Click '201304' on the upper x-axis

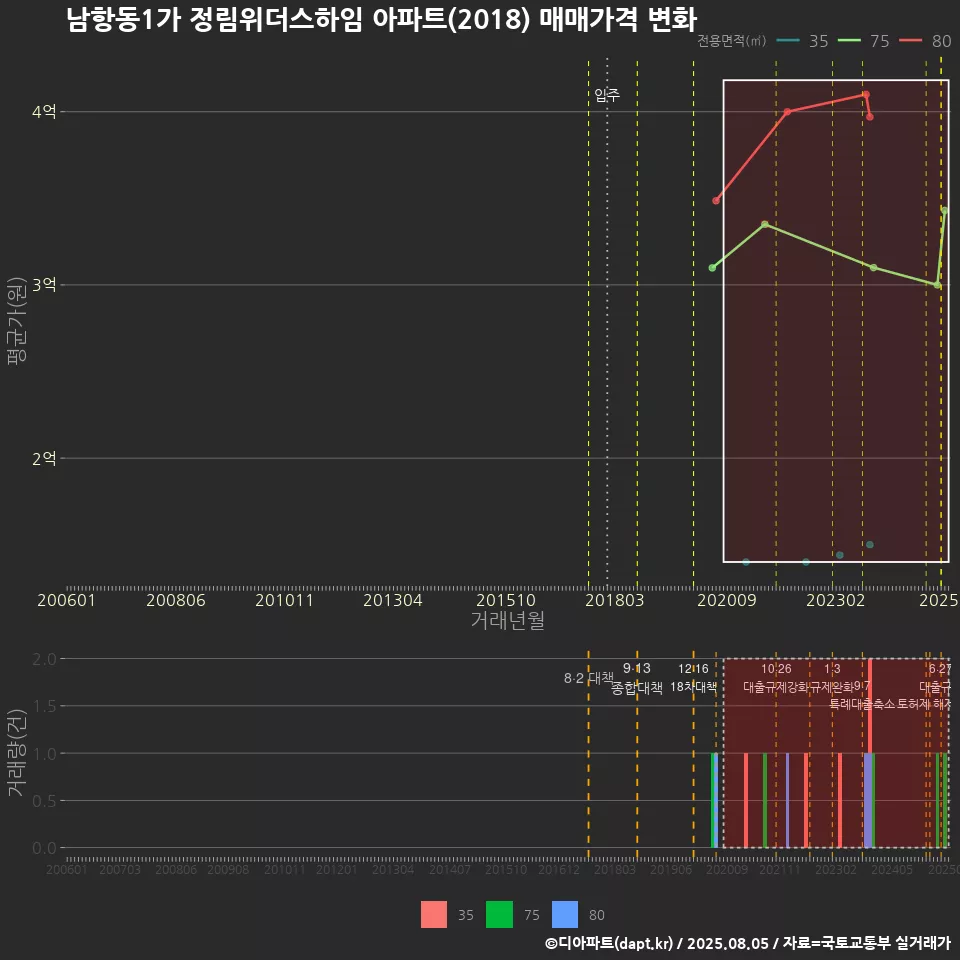pos(392,600)
